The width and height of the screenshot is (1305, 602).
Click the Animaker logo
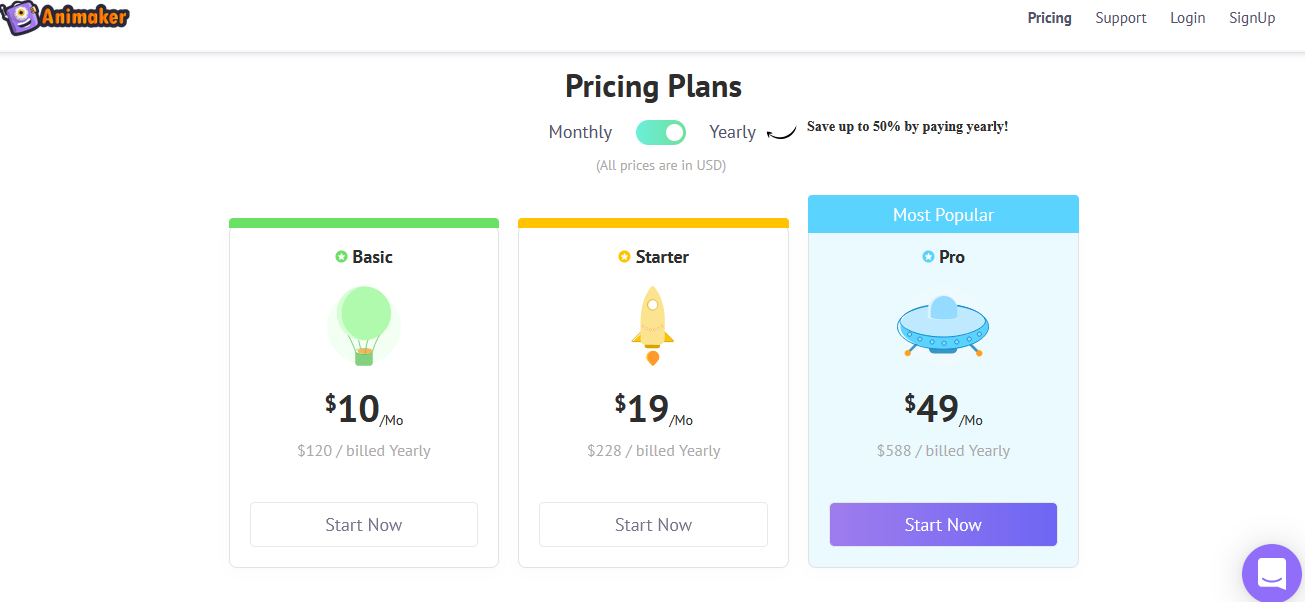tap(65, 17)
